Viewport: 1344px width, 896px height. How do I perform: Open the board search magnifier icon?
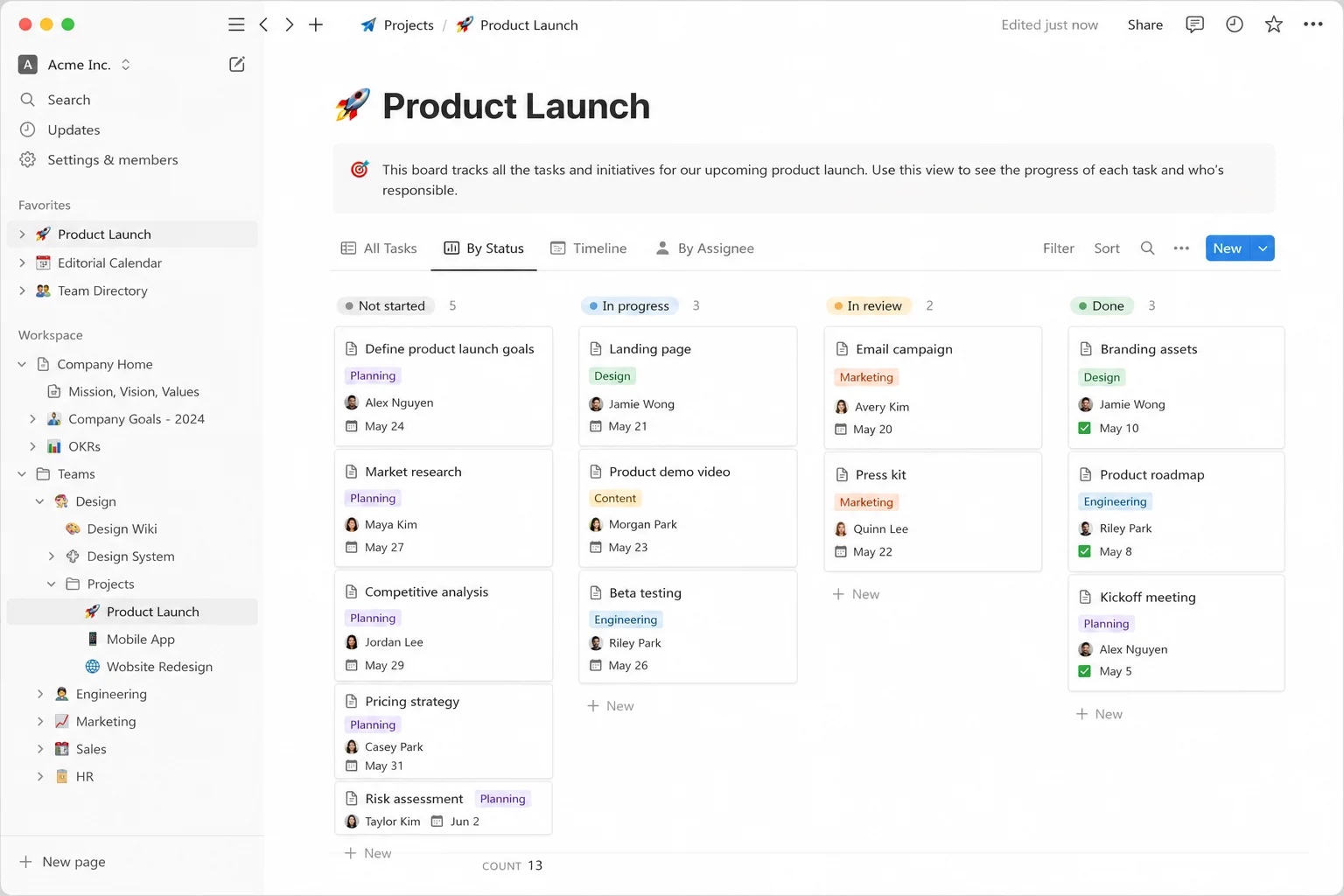1147,248
